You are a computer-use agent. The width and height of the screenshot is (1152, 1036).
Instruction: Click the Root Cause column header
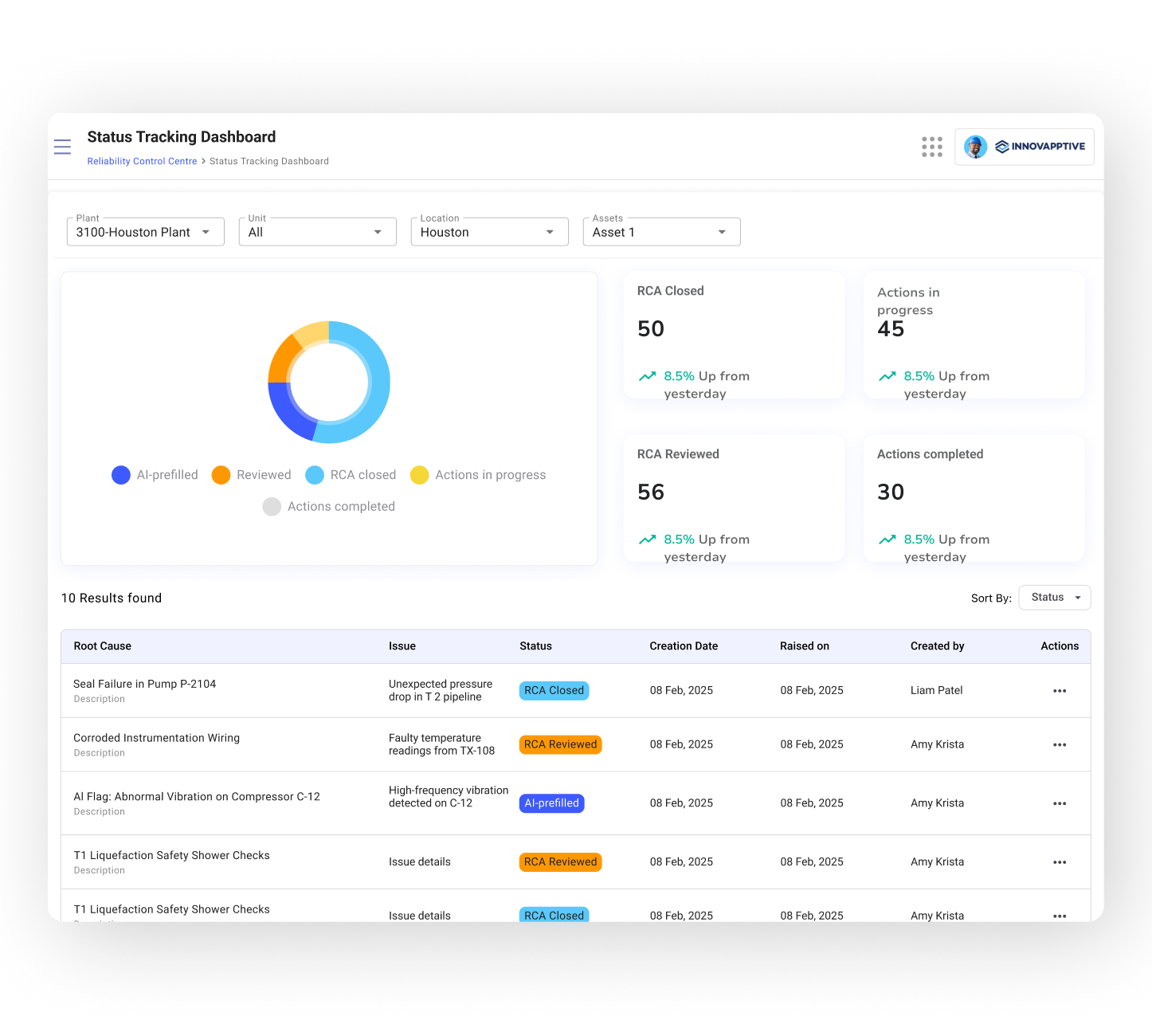(102, 646)
